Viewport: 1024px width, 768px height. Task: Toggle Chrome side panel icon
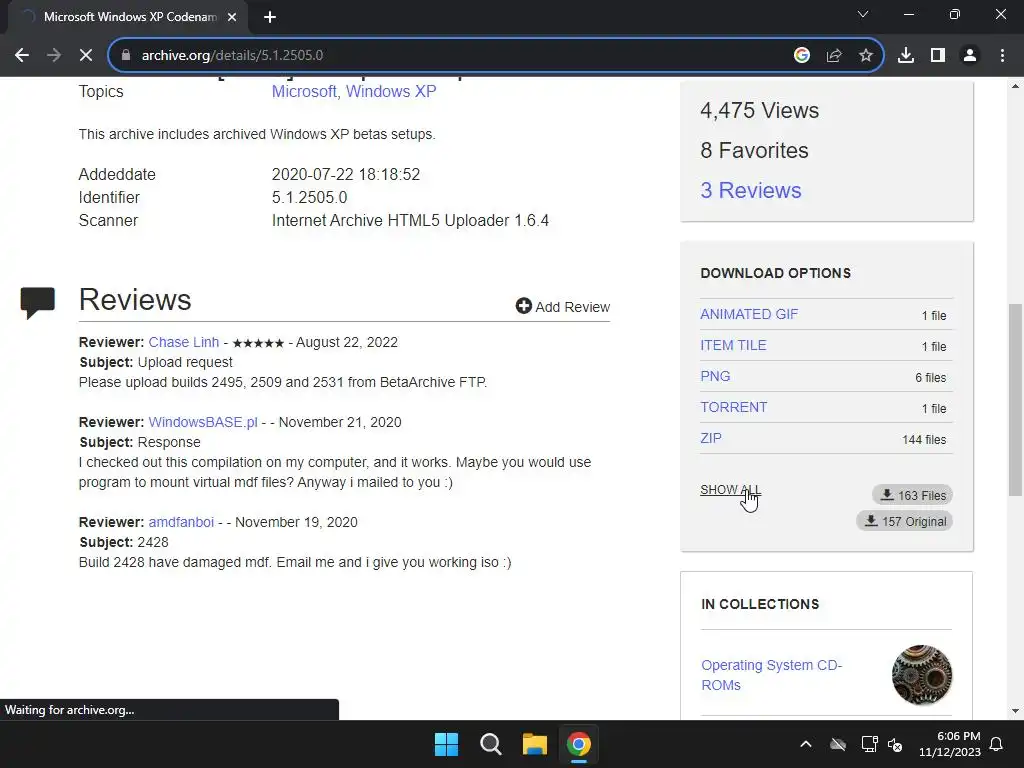pyautogui.click(x=938, y=56)
